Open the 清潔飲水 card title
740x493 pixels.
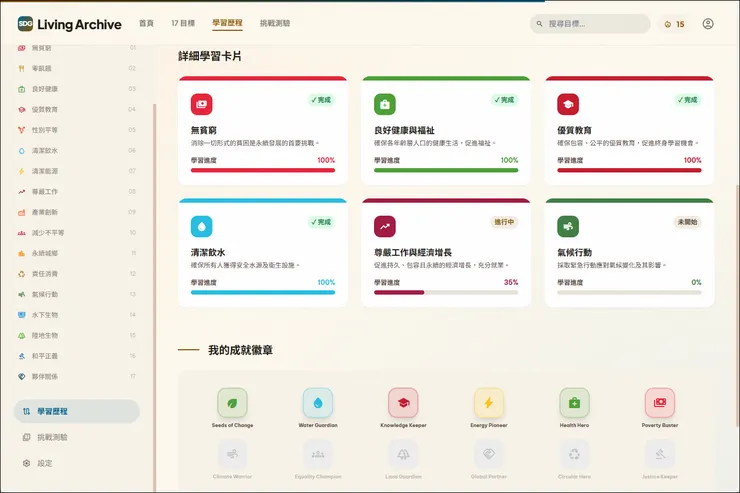tap(208, 252)
